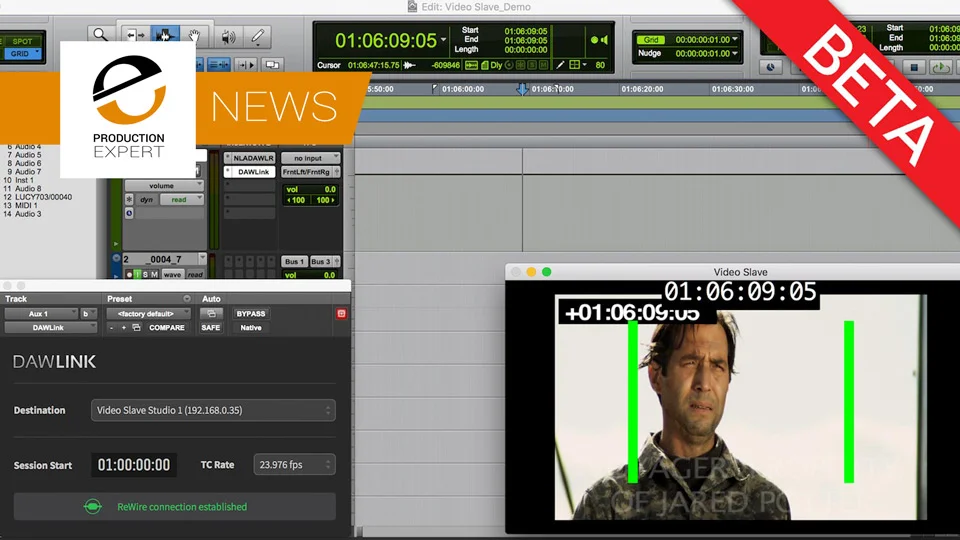This screenshot has width=960, height=540.
Task: Open the insert position b dropdown
Action: [x=89, y=313]
